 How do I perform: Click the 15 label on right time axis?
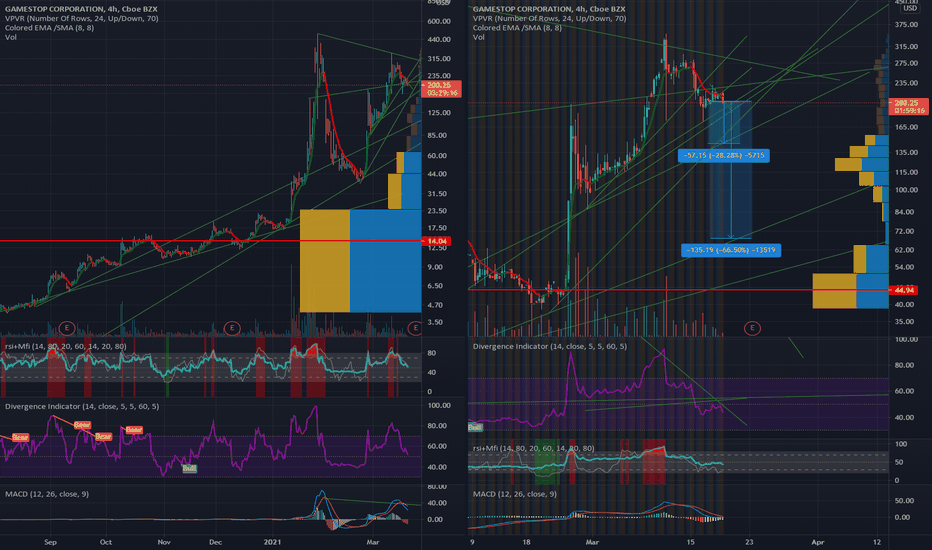click(690, 542)
